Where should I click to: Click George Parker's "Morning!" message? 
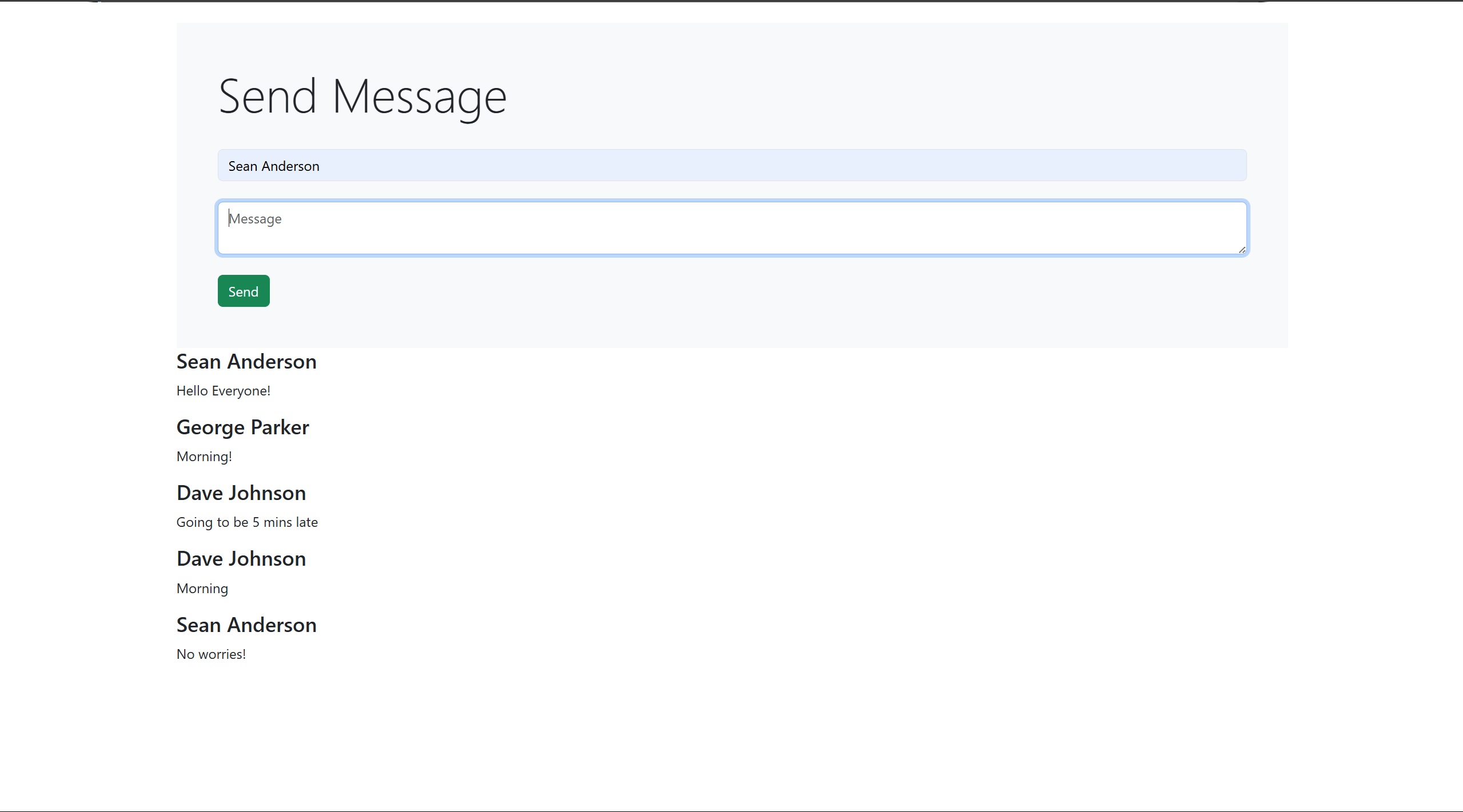(x=204, y=457)
